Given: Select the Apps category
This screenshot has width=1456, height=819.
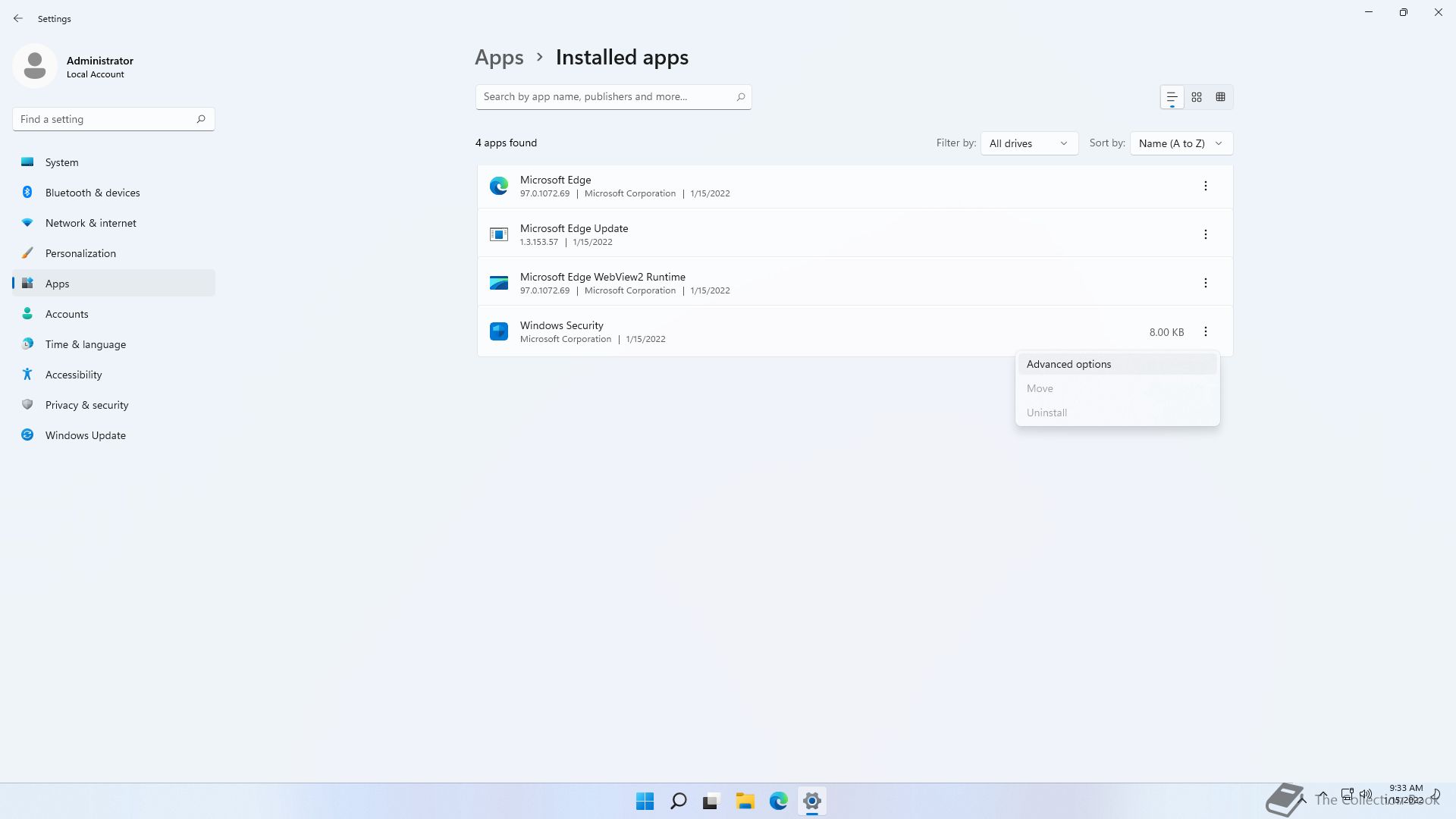Looking at the screenshot, I should click(114, 284).
